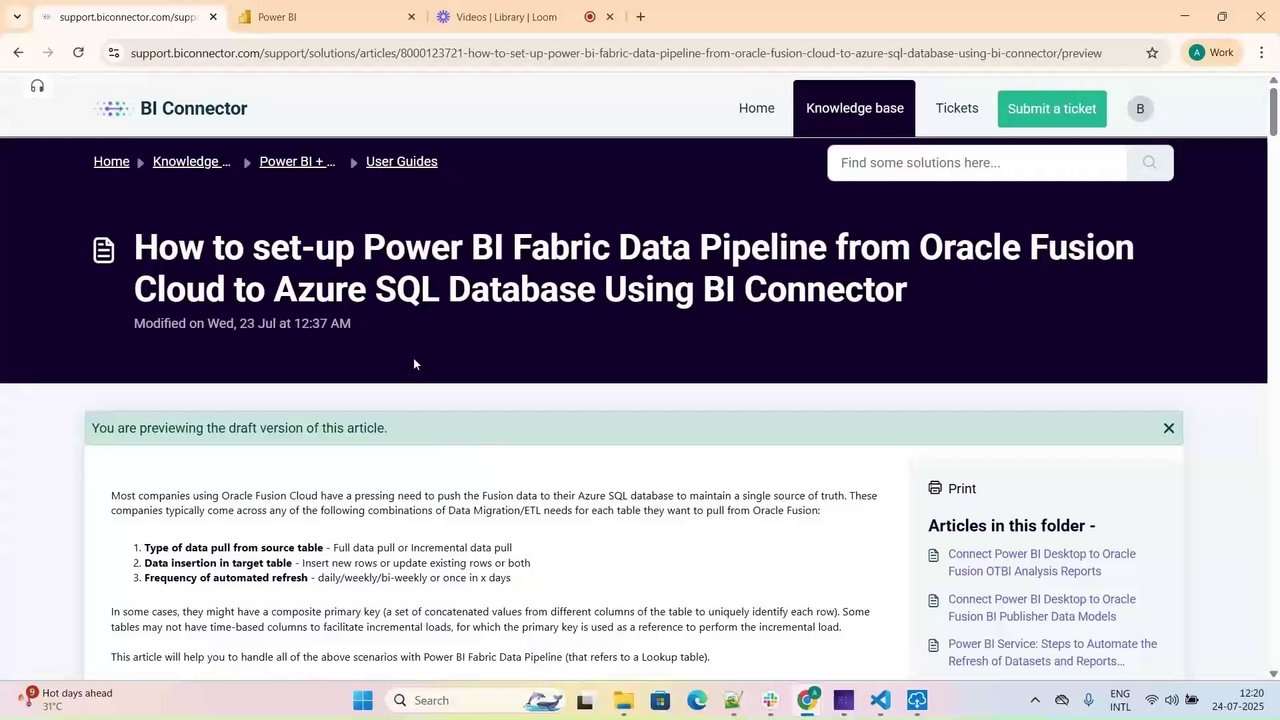Click the browser address bar URL
Viewport: 1280px width, 720px height.
coord(616,53)
